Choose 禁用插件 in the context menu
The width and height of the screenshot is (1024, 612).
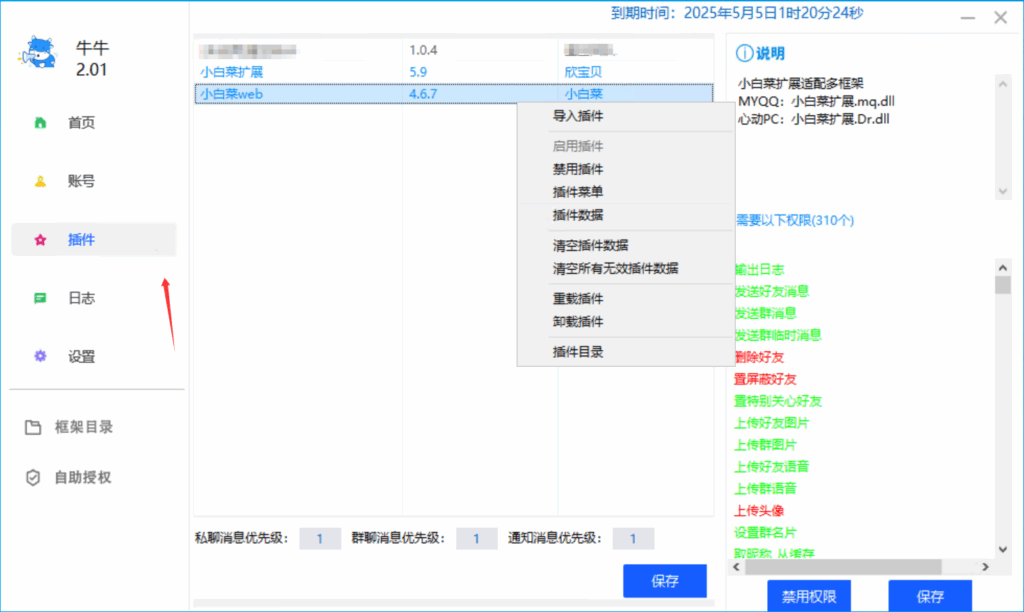pos(578,169)
